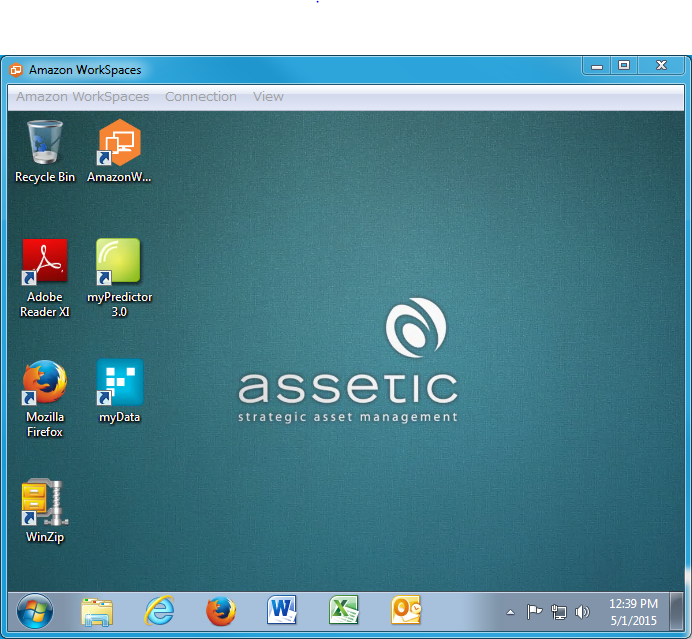This screenshot has height=639, width=692.
Task: Select the Amazon WorkSpaces desktop shortcut
Action: (x=119, y=145)
